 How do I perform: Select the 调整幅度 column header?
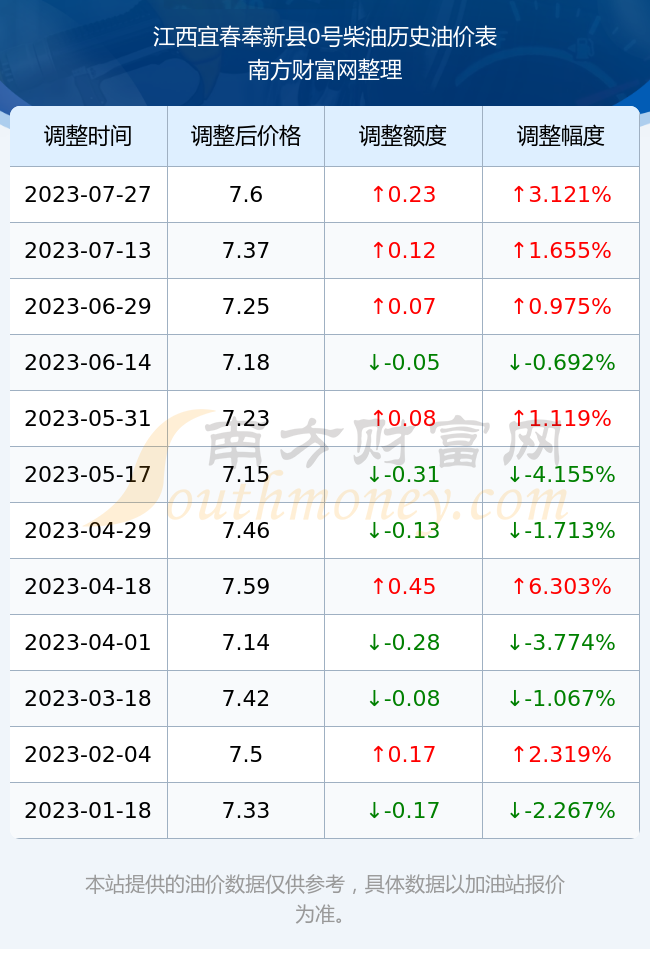(561, 136)
